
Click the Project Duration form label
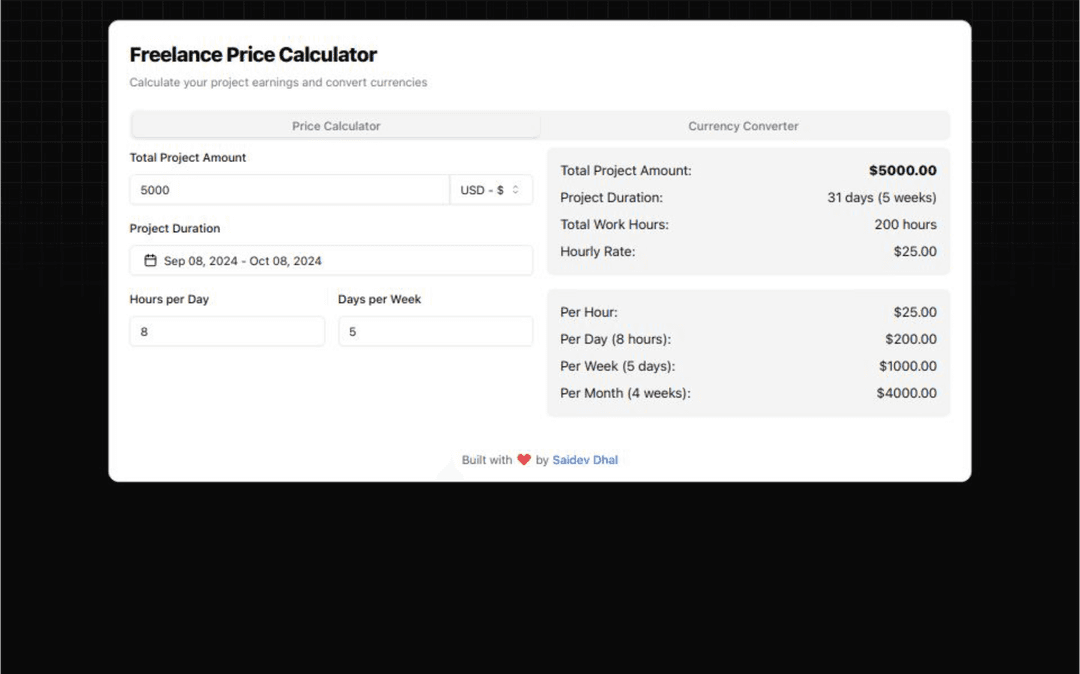click(175, 229)
